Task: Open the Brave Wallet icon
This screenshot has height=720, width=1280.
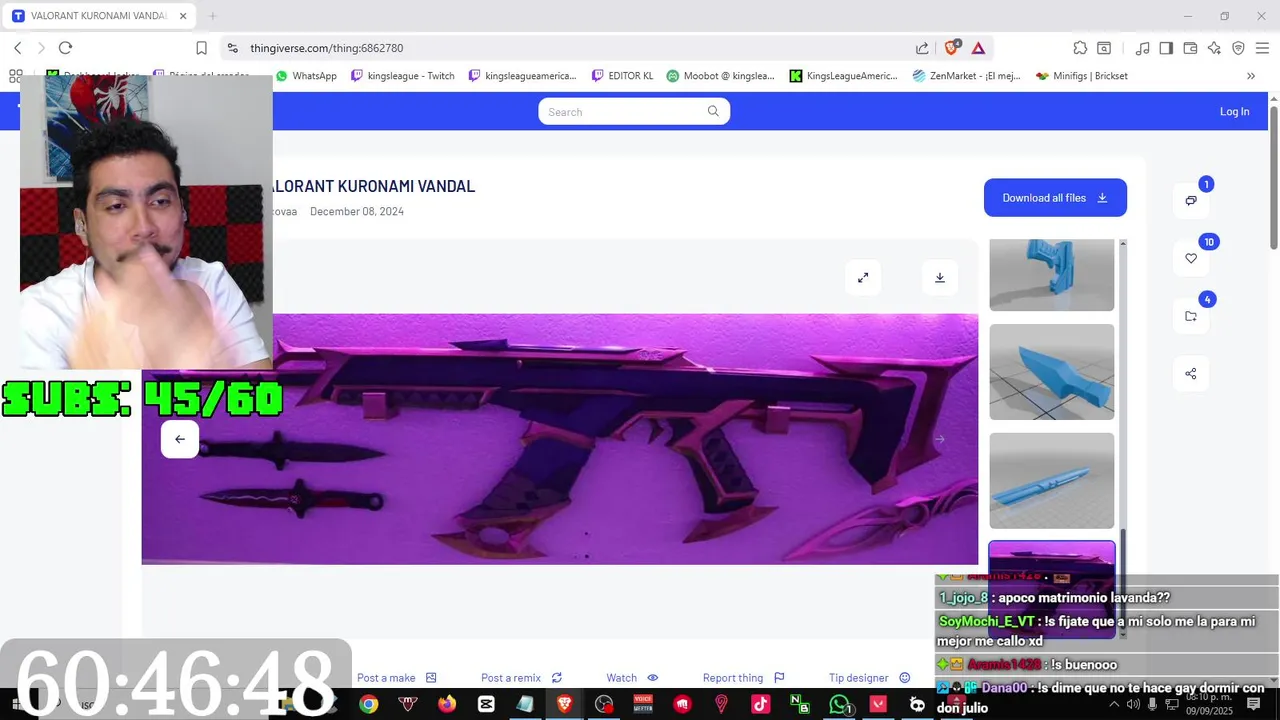Action: click(1190, 48)
